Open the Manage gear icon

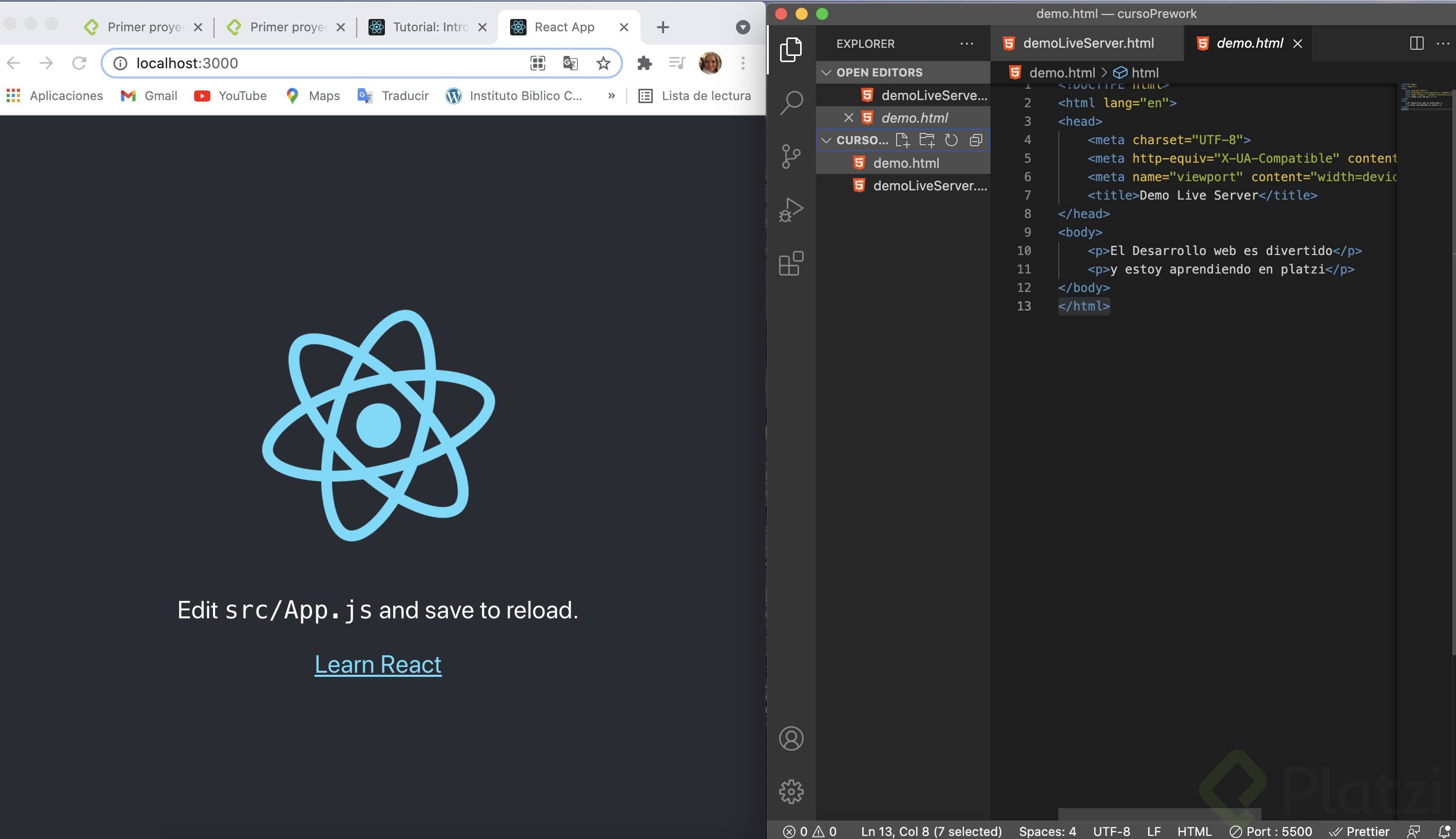[791, 792]
